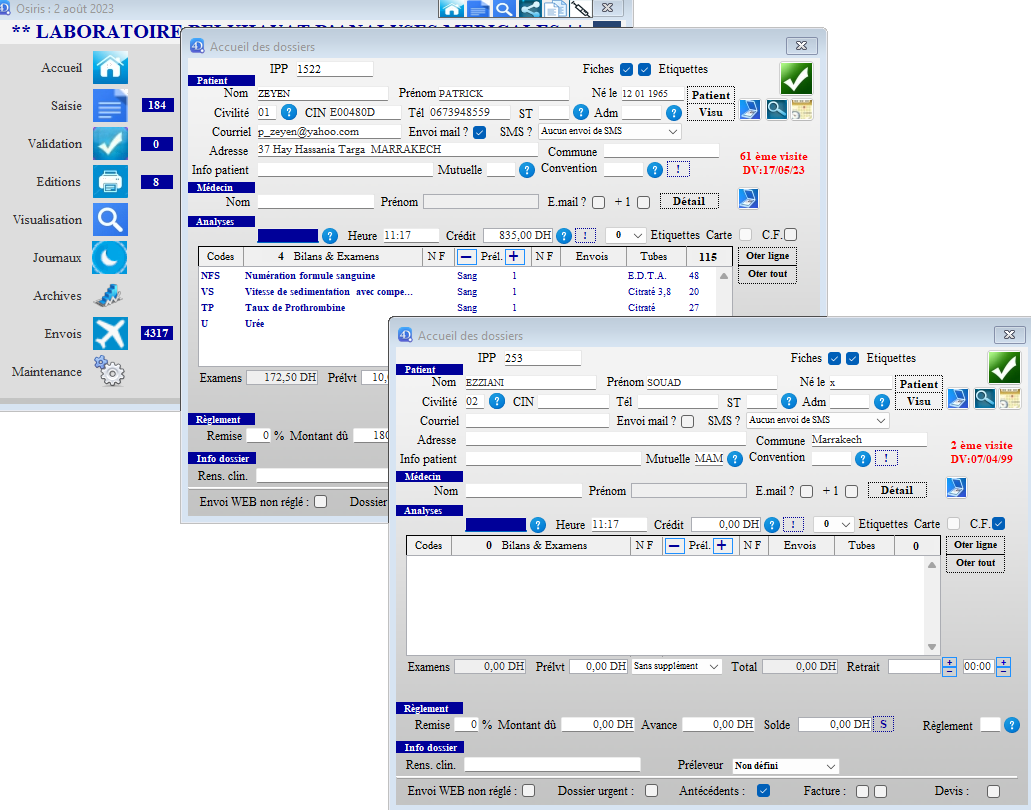Open the Envois airplane icon

pyautogui.click(x=110, y=333)
